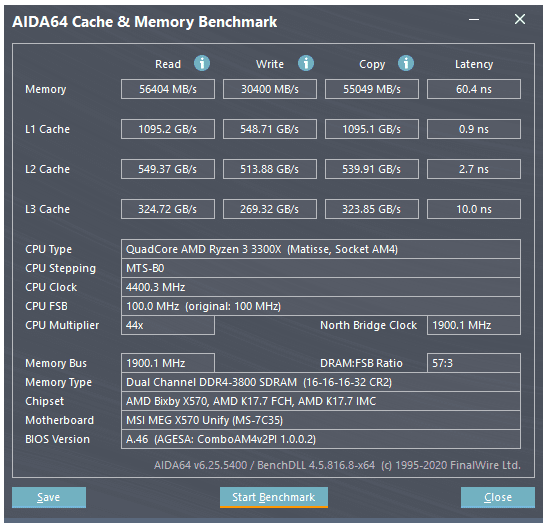This screenshot has width=551, height=529.
Task: Select L3 Cache write 269.32 GB/s
Action: pyautogui.click(x=270, y=209)
